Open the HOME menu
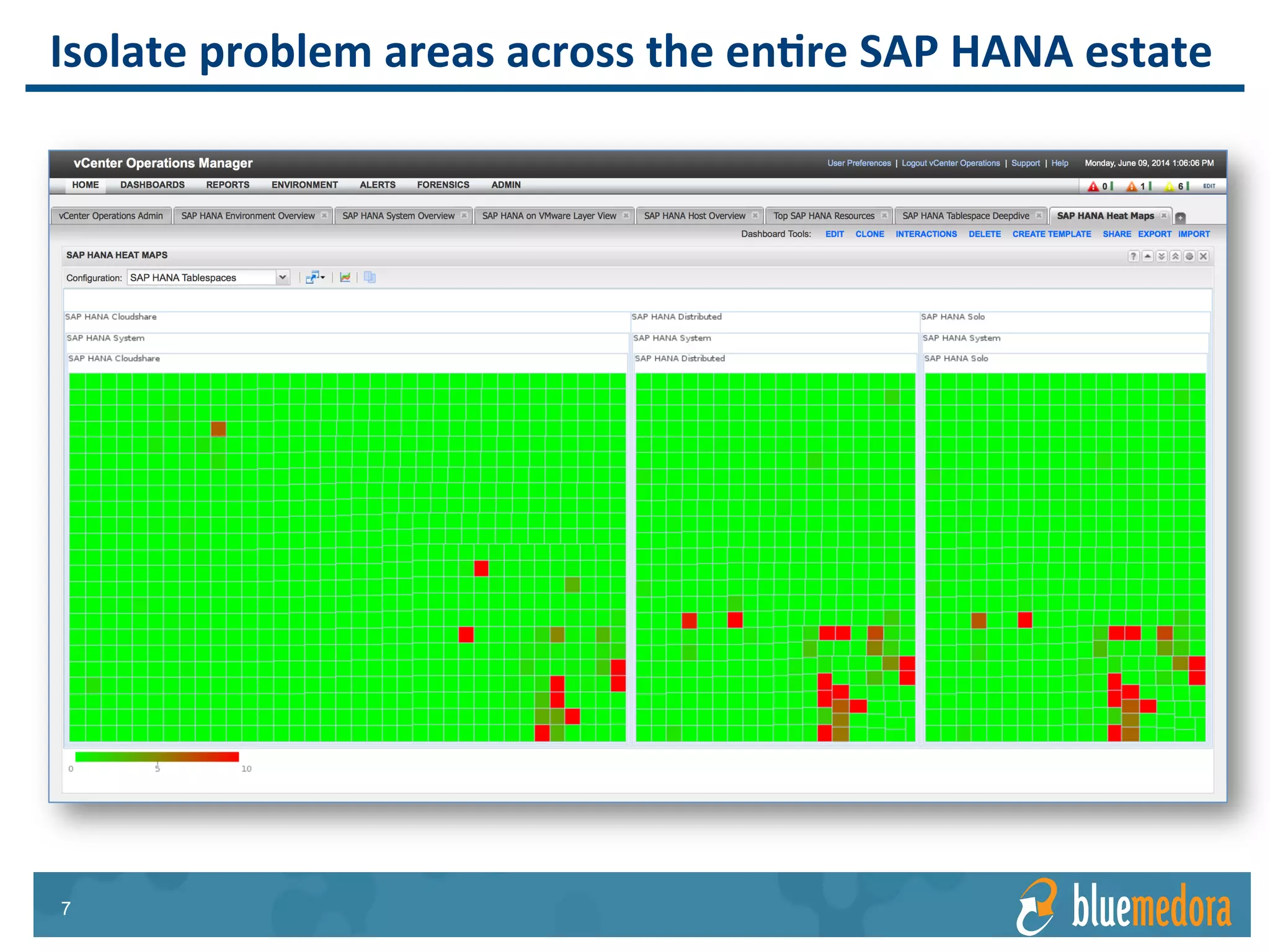This screenshot has width=1270, height=952. coord(86,185)
